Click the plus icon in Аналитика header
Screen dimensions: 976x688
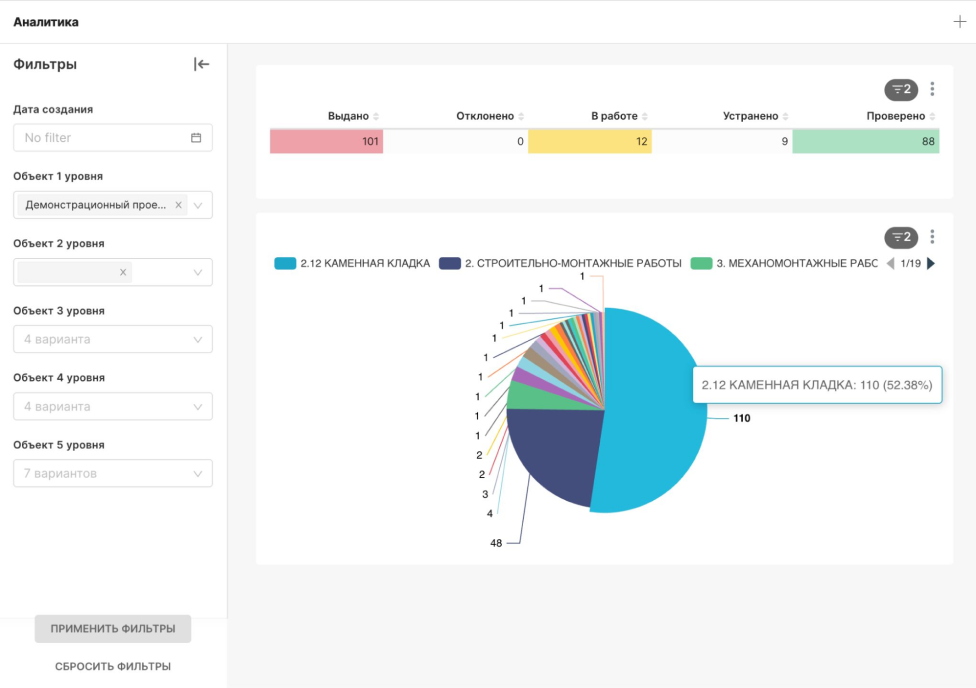(960, 22)
